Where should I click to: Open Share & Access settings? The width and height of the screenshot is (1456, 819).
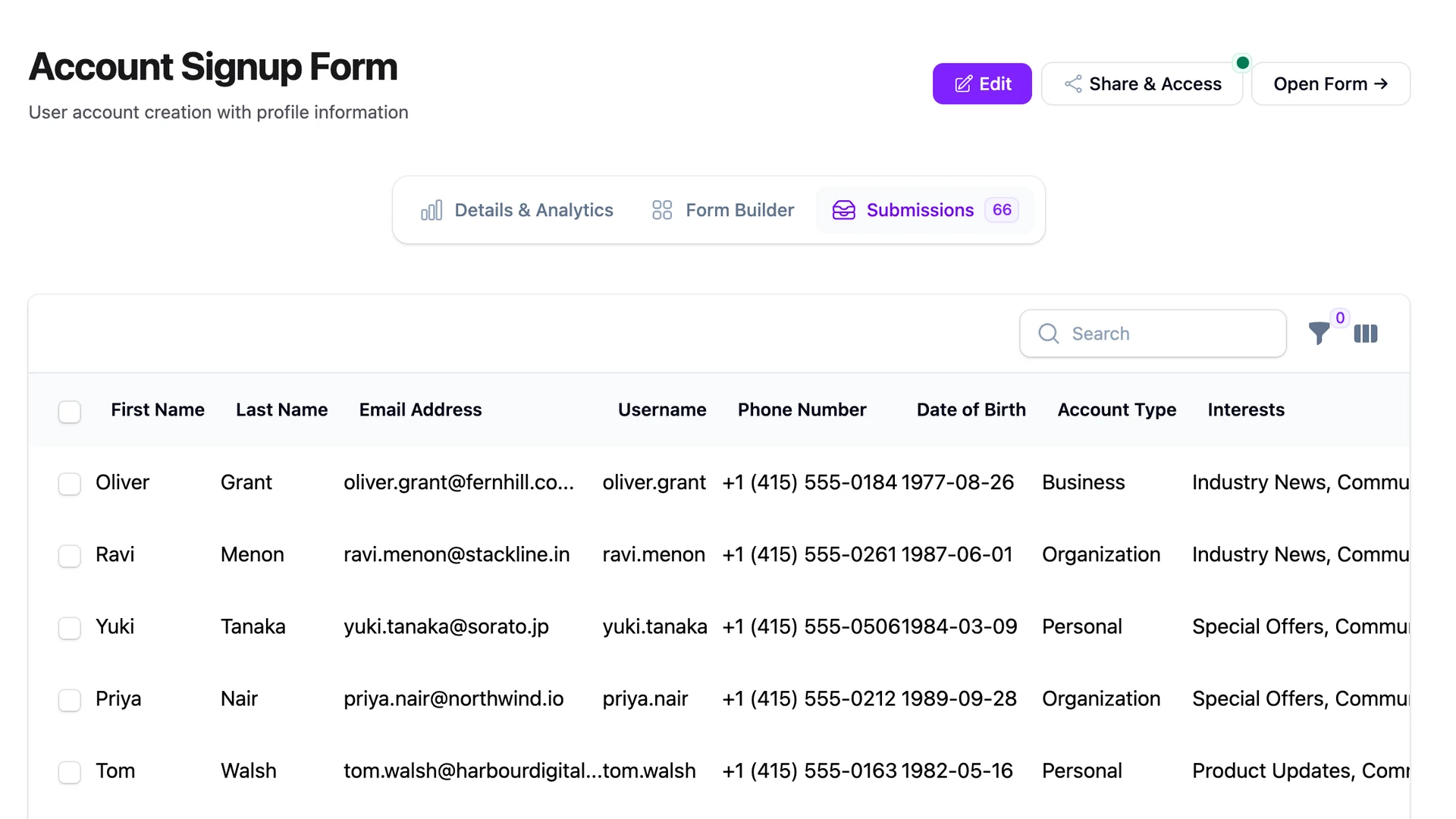tap(1141, 83)
